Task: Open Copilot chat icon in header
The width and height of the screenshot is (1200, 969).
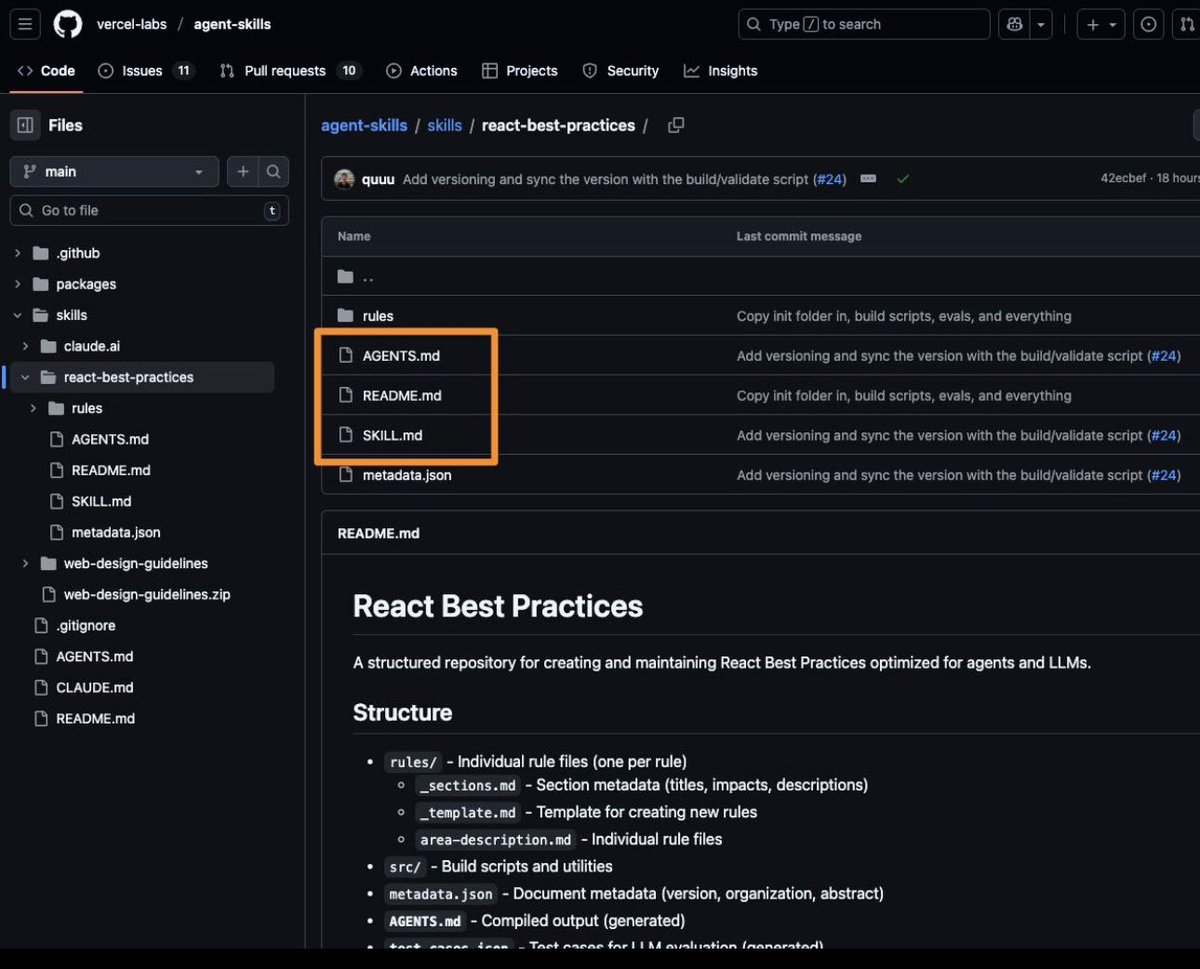Action: pos(1015,24)
